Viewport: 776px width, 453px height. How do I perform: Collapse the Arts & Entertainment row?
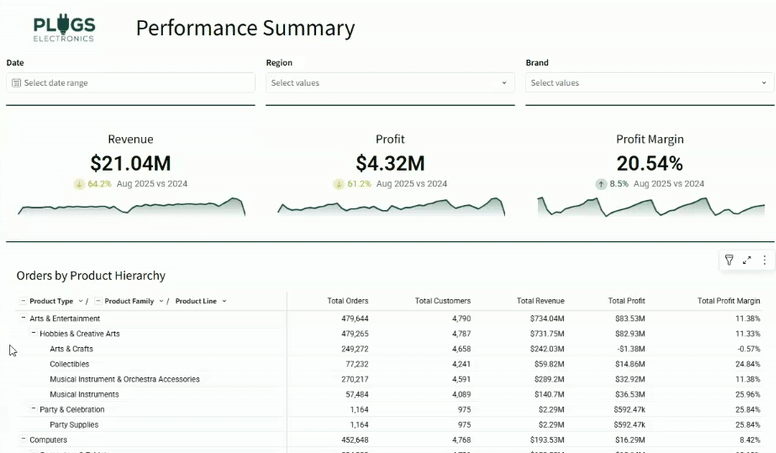[x=23, y=318]
